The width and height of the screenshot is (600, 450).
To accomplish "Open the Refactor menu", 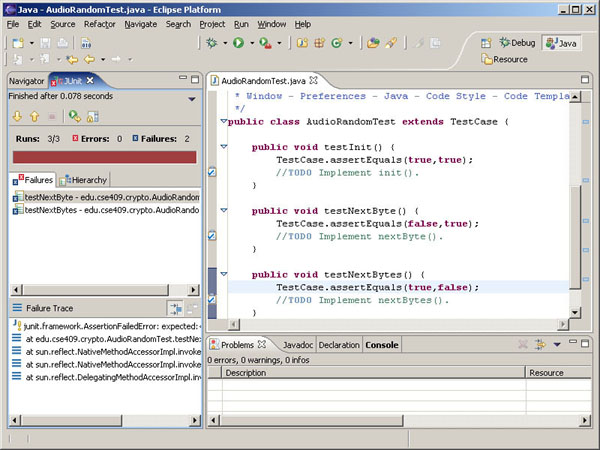I will coord(99,23).
